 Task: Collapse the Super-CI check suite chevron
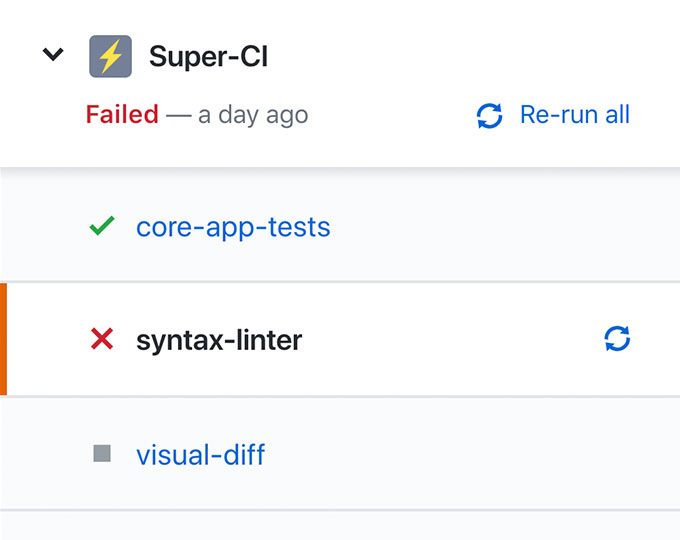coord(53,56)
